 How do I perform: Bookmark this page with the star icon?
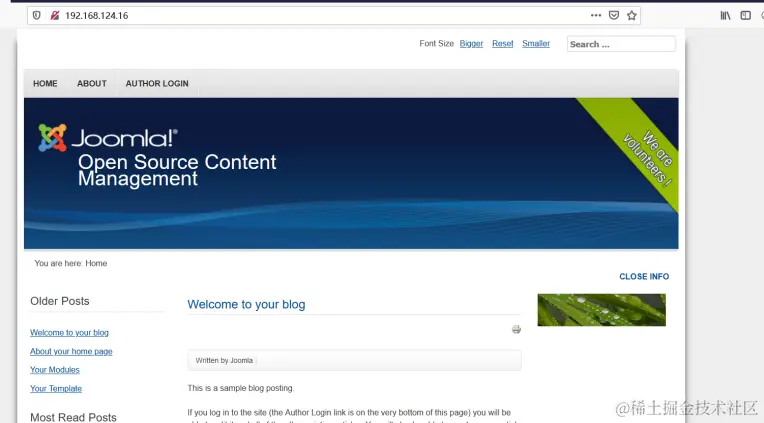pos(632,15)
